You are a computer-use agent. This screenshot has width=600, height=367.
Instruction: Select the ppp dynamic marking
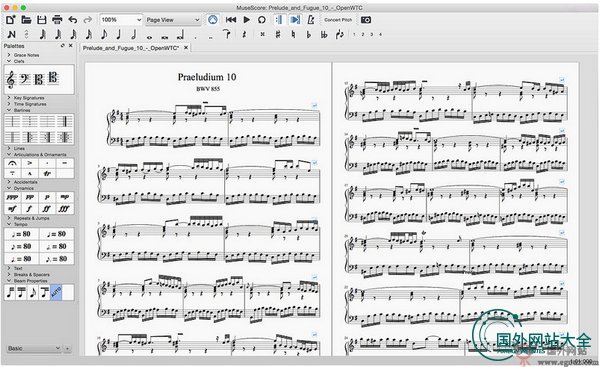(x=13, y=197)
